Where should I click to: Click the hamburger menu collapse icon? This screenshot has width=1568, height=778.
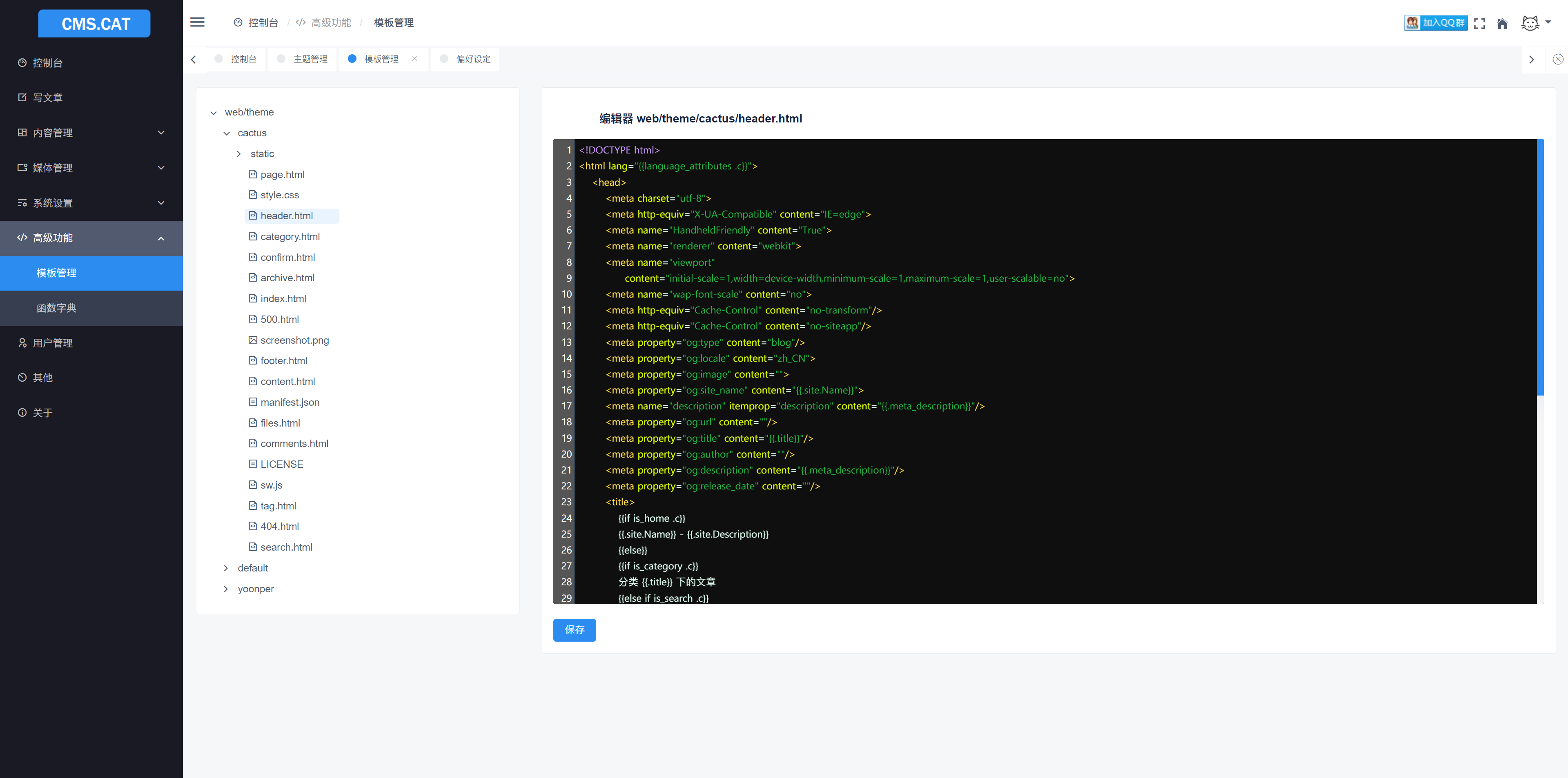[197, 22]
